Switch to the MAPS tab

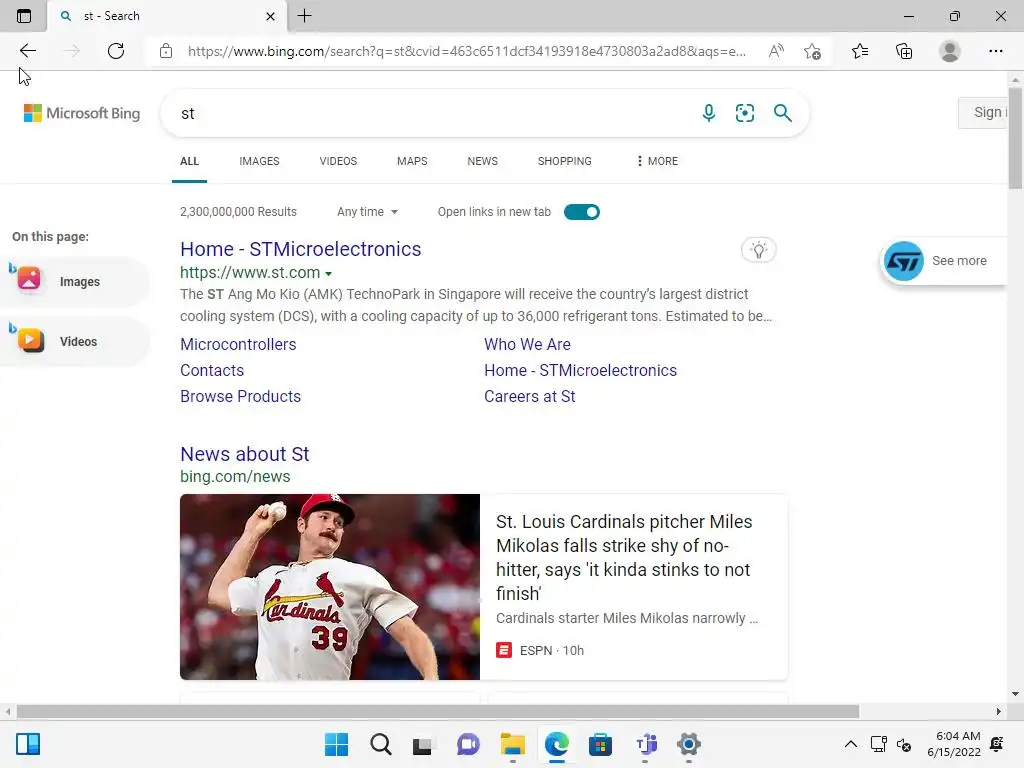coord(412,161)
